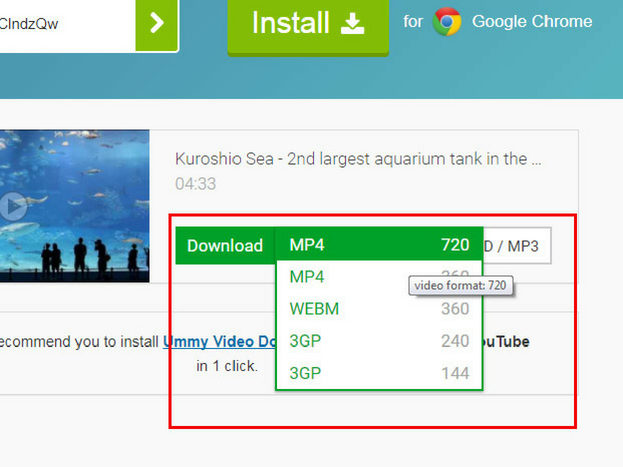Open the Ummy Video Downloader link

coord(219,342)
